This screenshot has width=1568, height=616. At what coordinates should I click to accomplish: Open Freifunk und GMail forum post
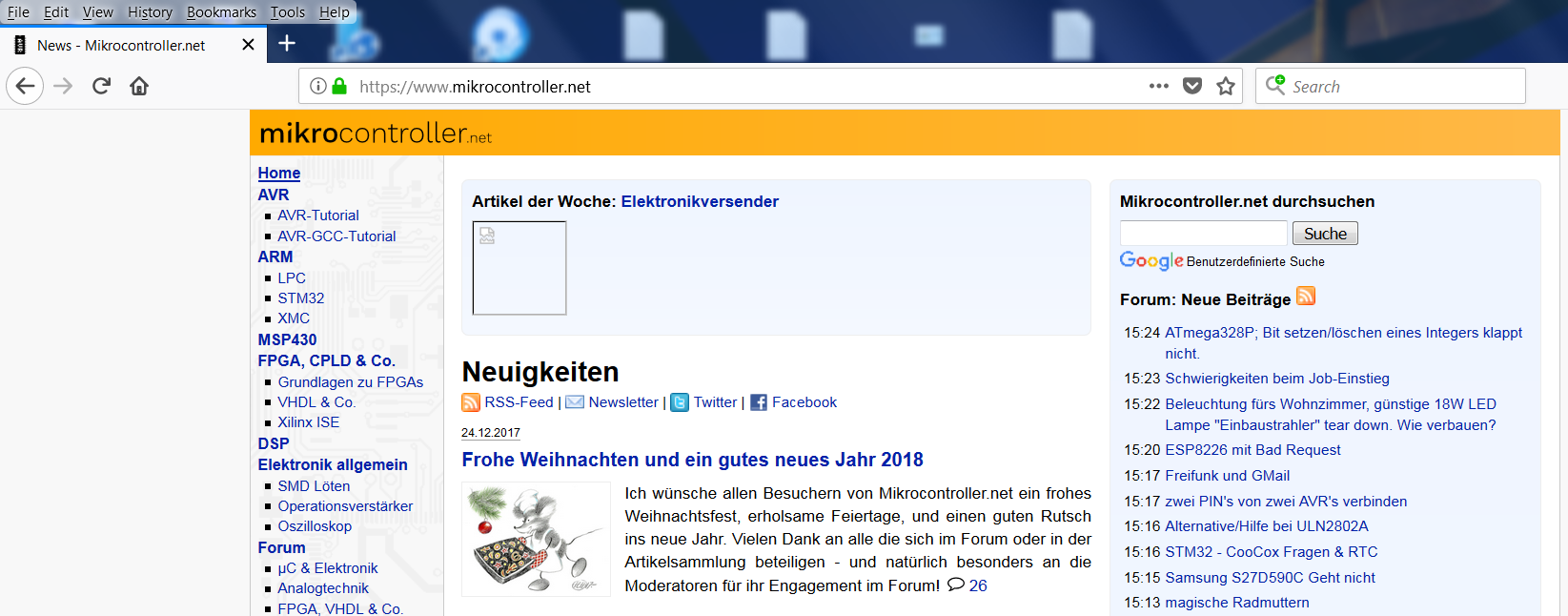tap(1227, 476)
